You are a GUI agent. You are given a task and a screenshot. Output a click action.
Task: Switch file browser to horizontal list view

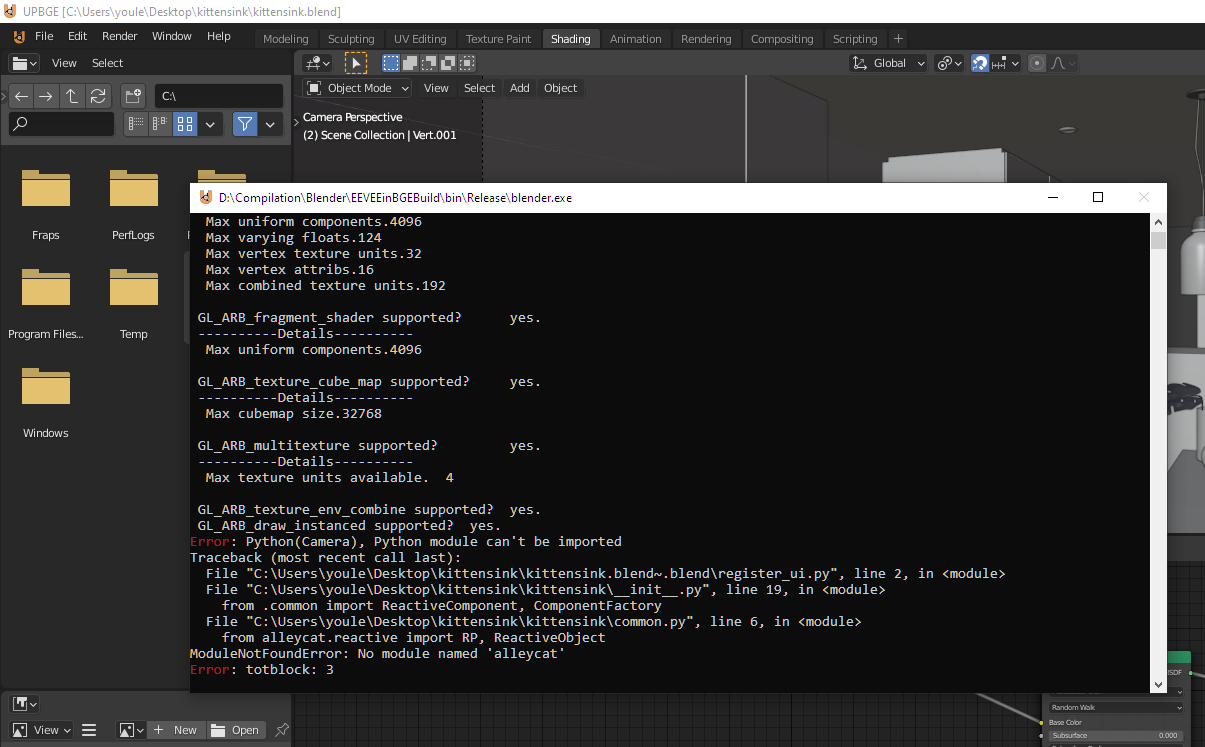pos(161,124)
